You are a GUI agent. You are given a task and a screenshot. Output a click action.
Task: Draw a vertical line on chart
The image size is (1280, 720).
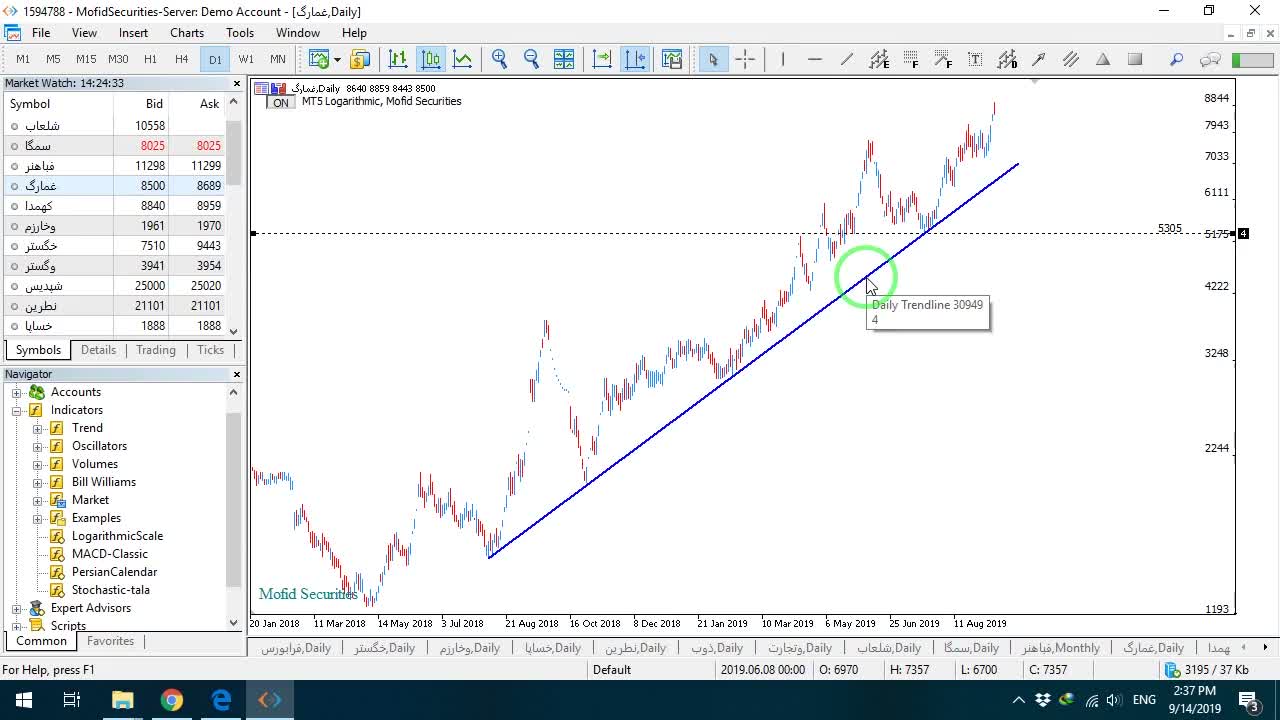[x=783, y=59]
